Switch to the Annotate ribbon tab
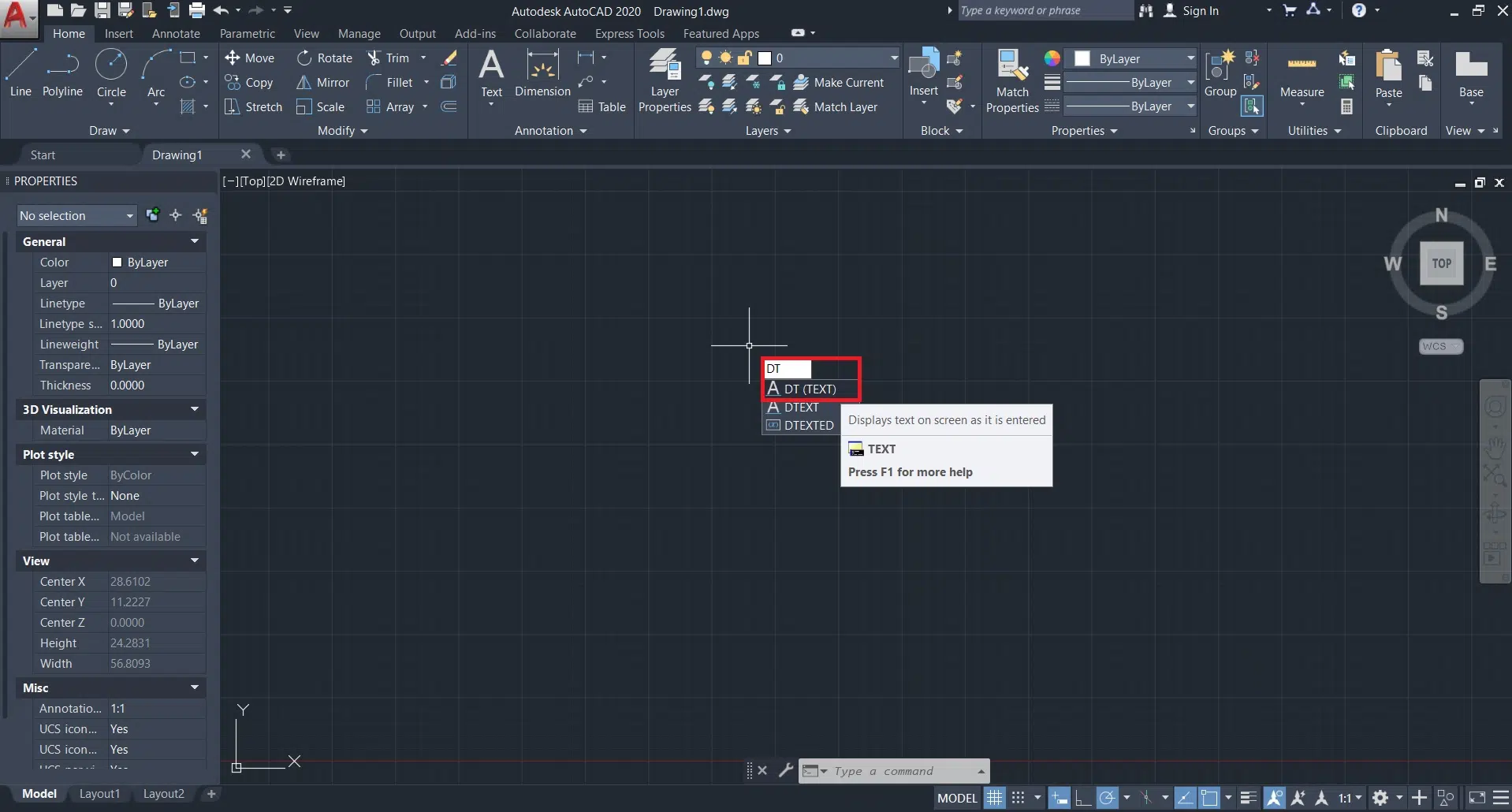 (176, 34)
